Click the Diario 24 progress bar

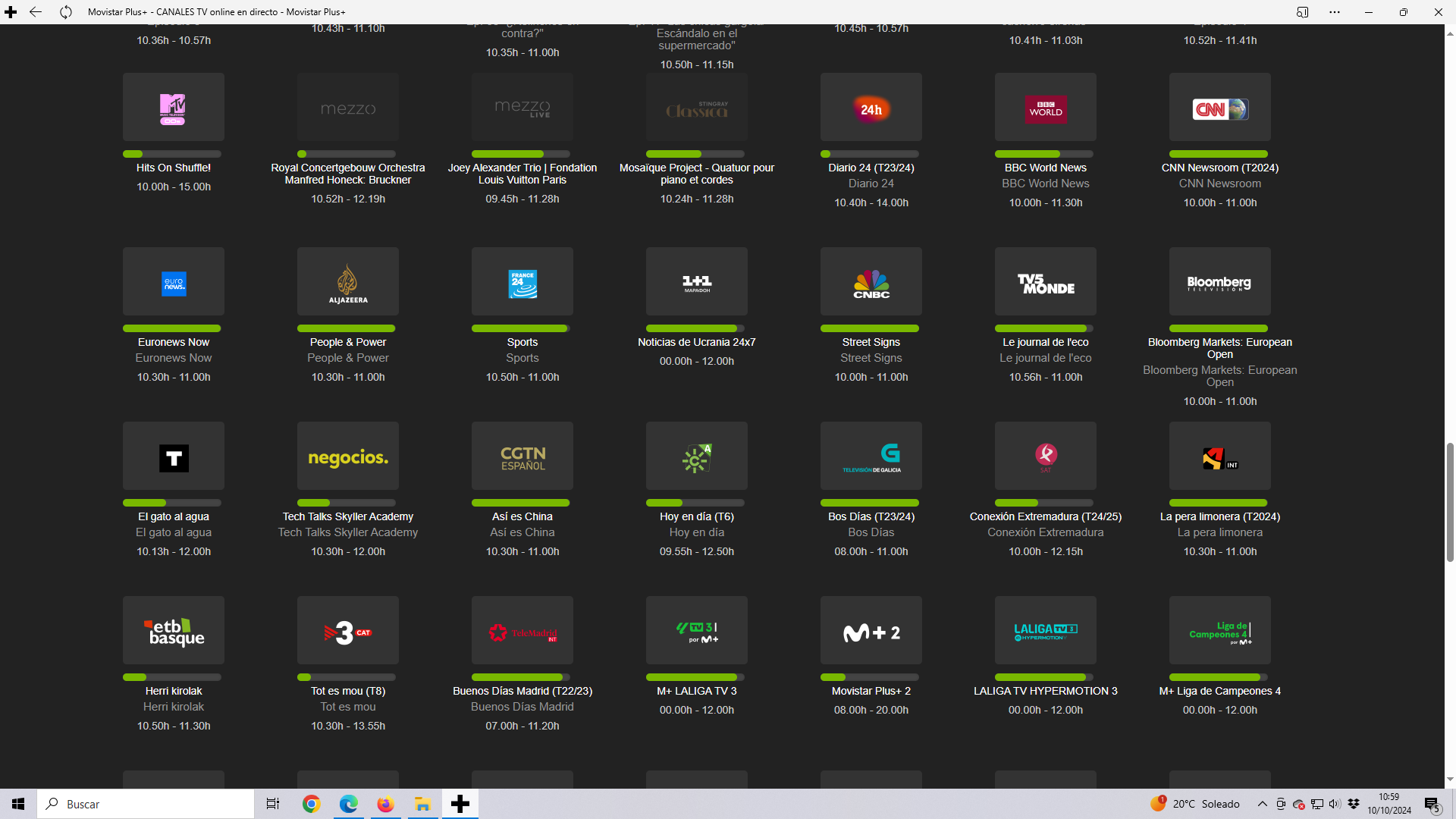coord(870,154)
